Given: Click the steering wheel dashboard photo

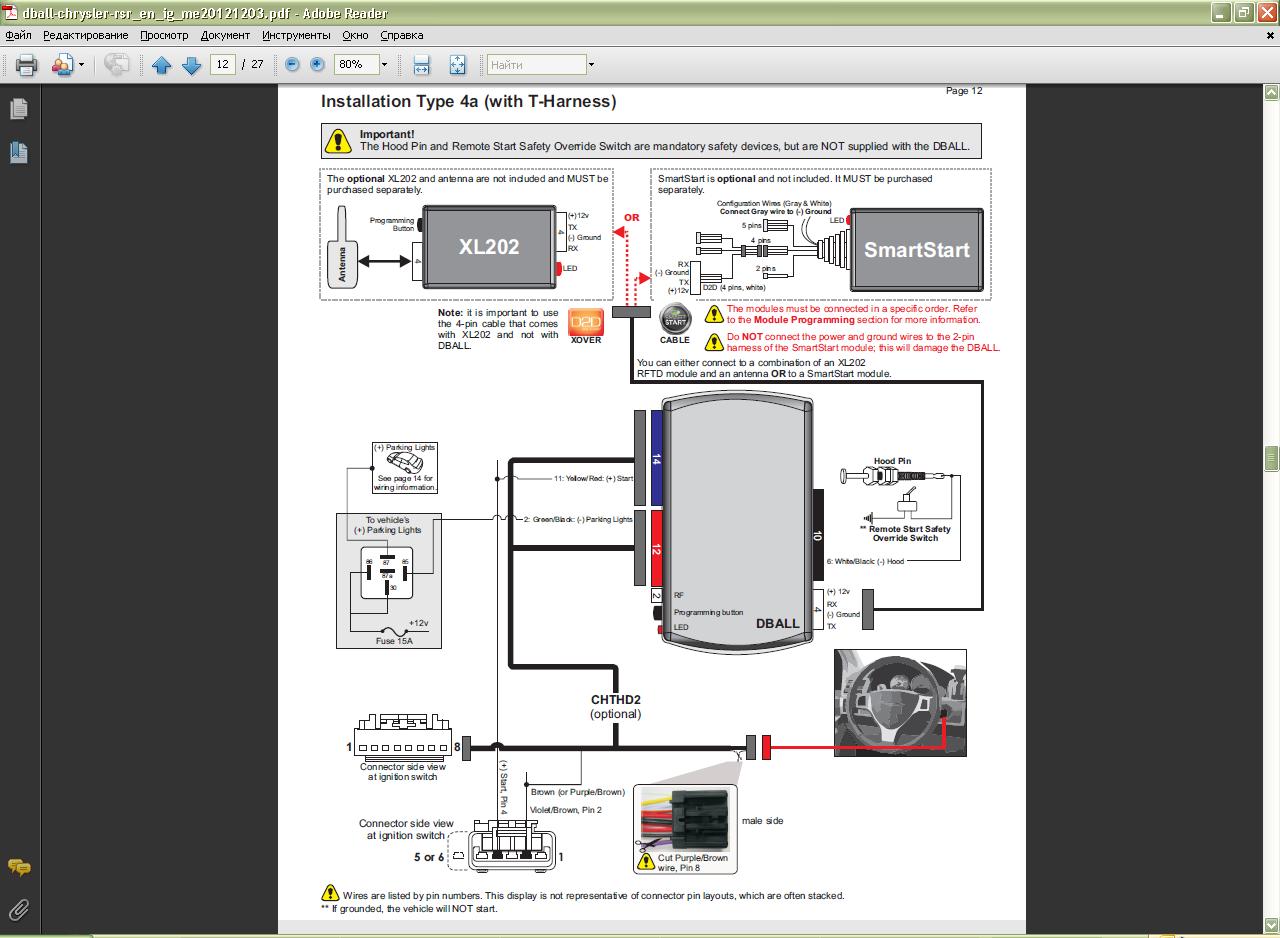Looking at the screenshot, I should (900, 703).
